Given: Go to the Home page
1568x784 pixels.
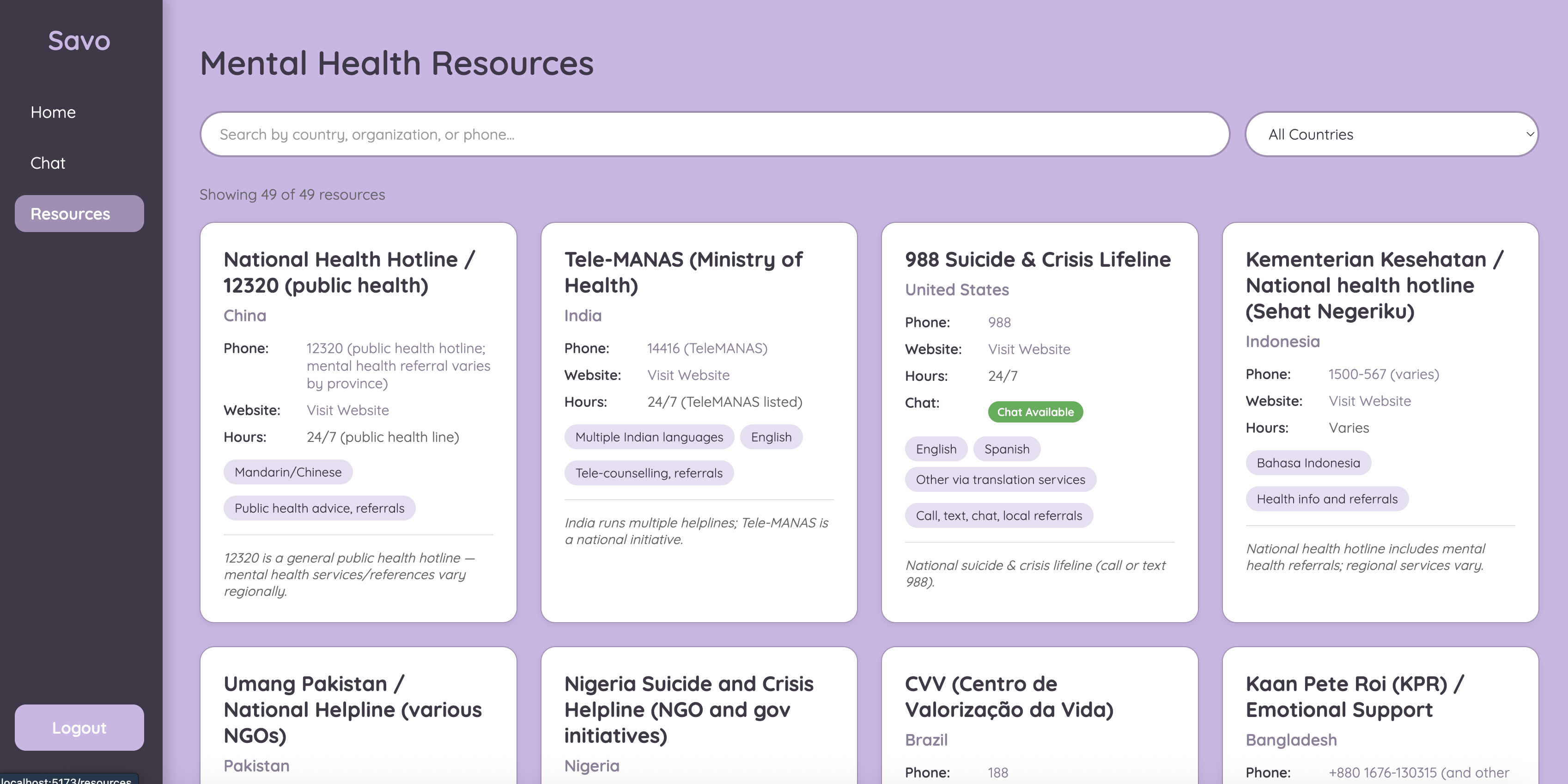Looking at the screenshot, I should pos(54,112).
